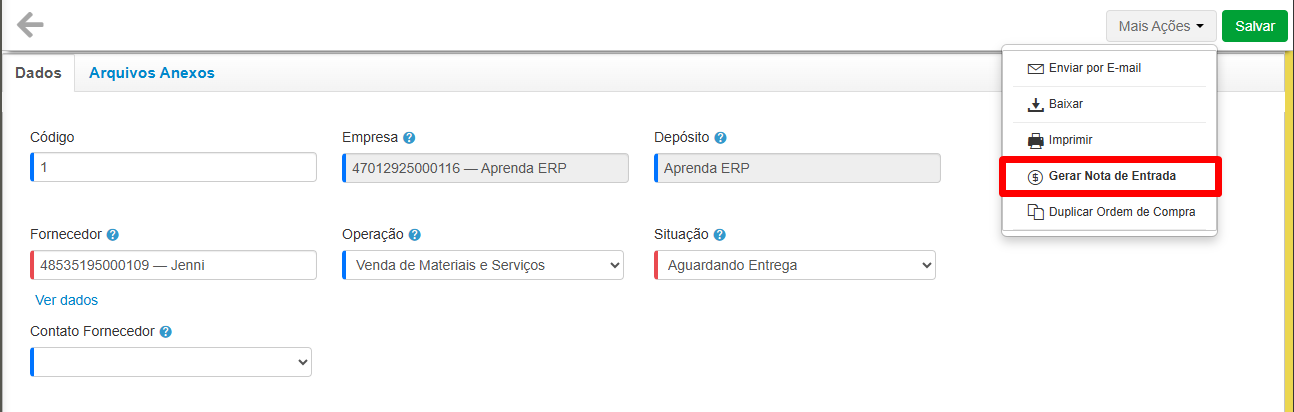The image size is (1294, 412).
Task: Open the Ver dados link
Action: pyautogui.click(x=66, y=300)
